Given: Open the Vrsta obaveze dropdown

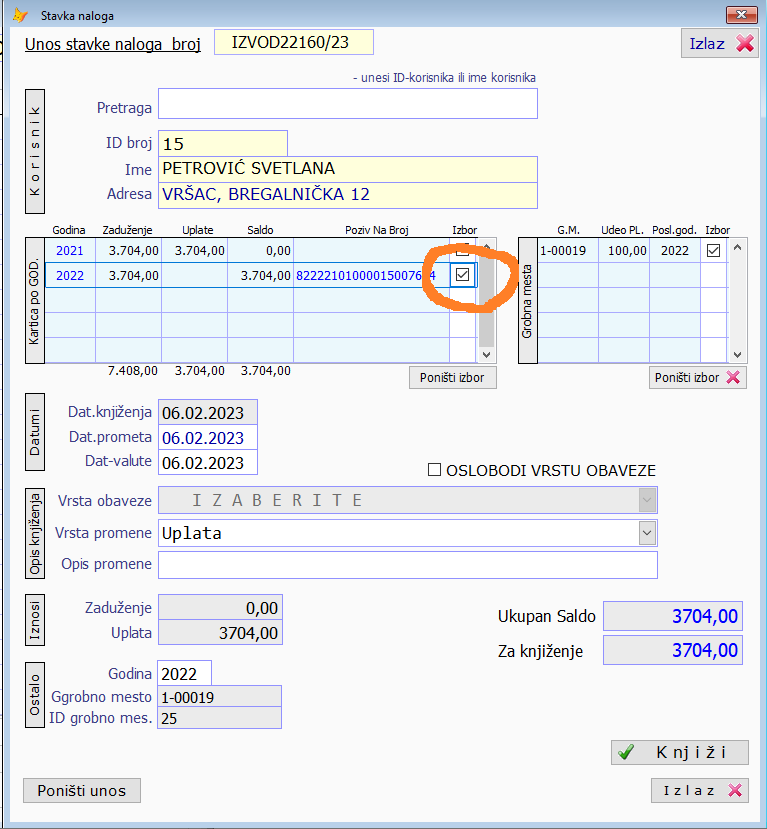Looking at the screenshot, I should tap(647, 500).
